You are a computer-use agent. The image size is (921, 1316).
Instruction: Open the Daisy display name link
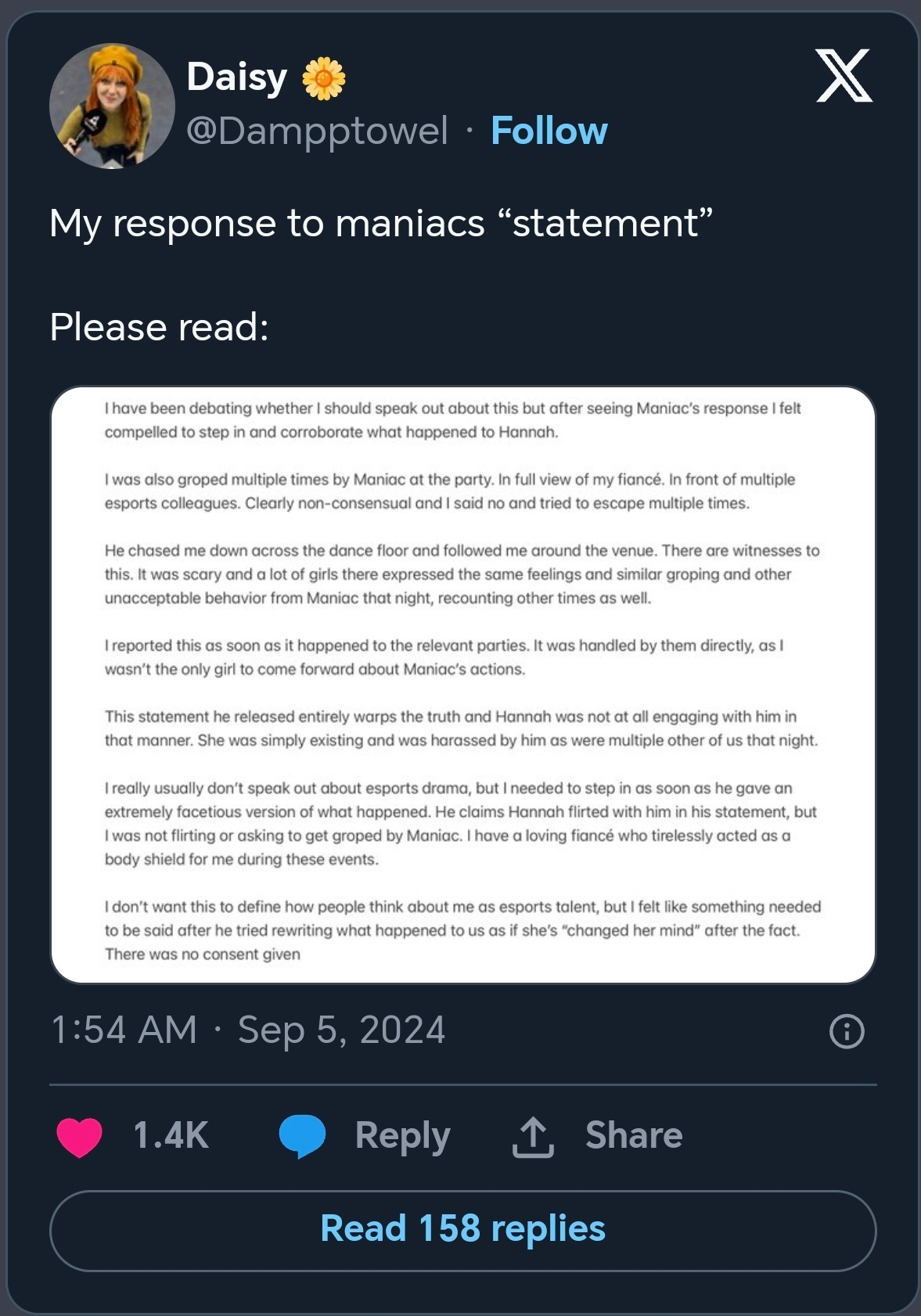tap(237, 77)
